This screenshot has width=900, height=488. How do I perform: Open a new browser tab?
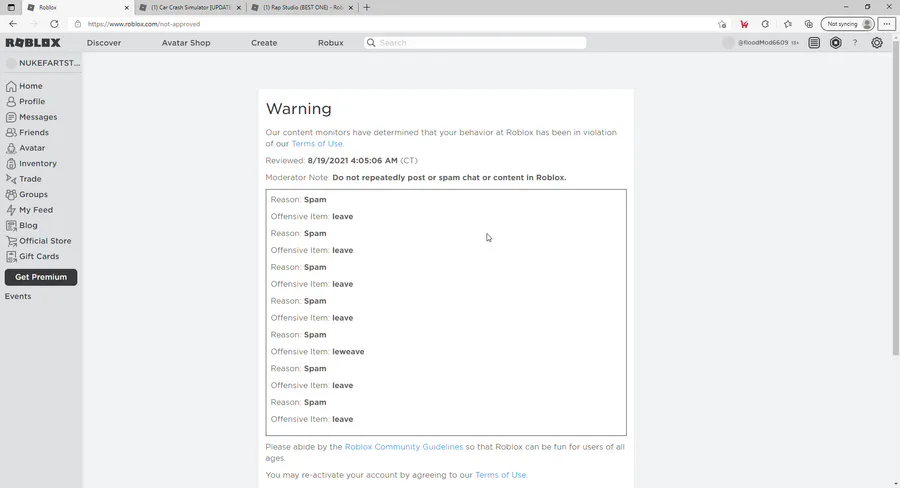367,7
